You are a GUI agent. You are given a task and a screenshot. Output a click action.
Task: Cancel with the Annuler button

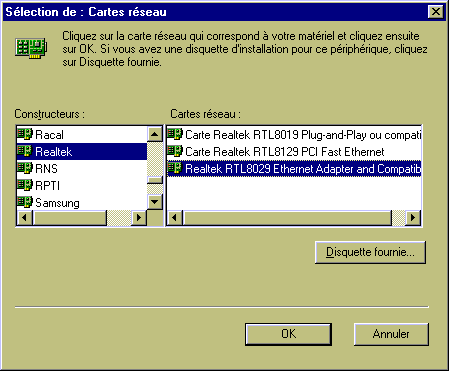[x=391, y=334]
